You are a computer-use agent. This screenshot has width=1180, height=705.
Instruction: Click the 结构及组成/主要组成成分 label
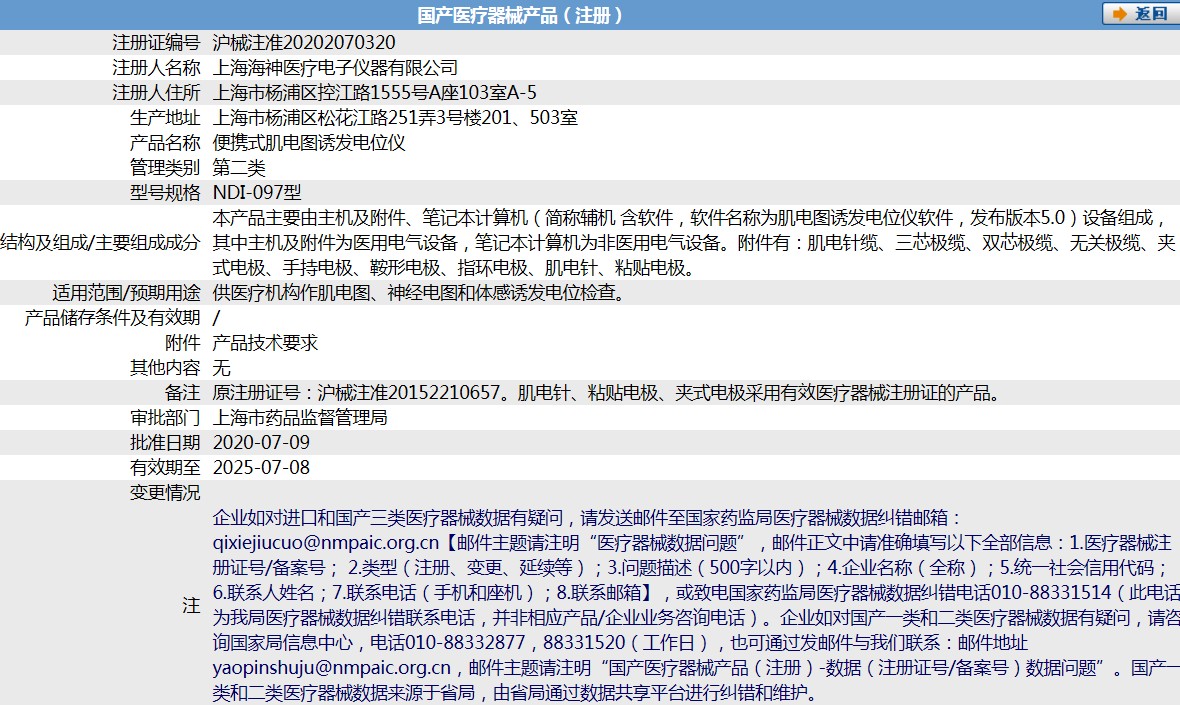(101, 242)
